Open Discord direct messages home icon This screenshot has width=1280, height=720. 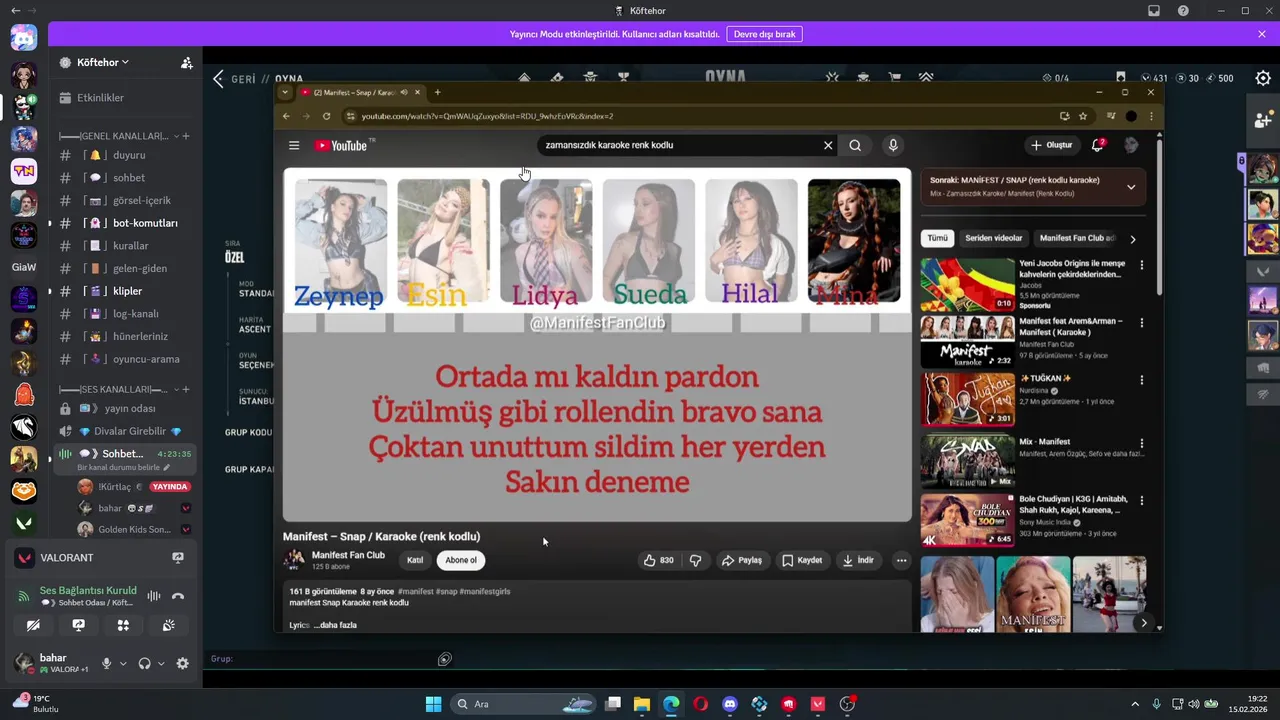click(23, 38)
